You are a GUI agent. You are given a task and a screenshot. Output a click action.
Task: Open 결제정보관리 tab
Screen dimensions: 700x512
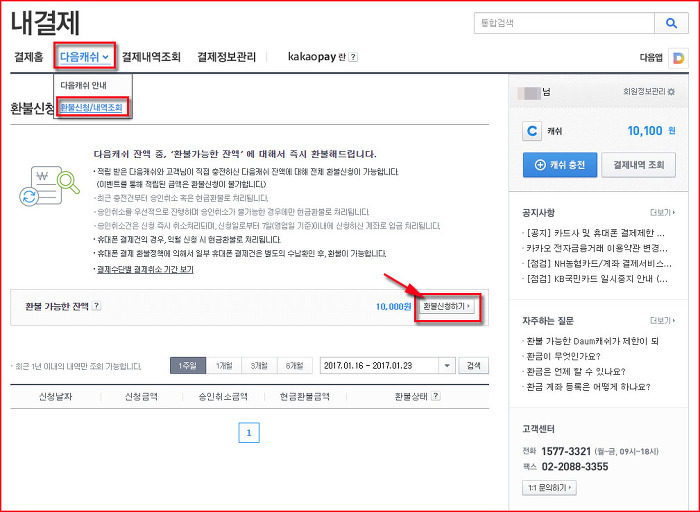pyautogui.click(x=226, y=57)
